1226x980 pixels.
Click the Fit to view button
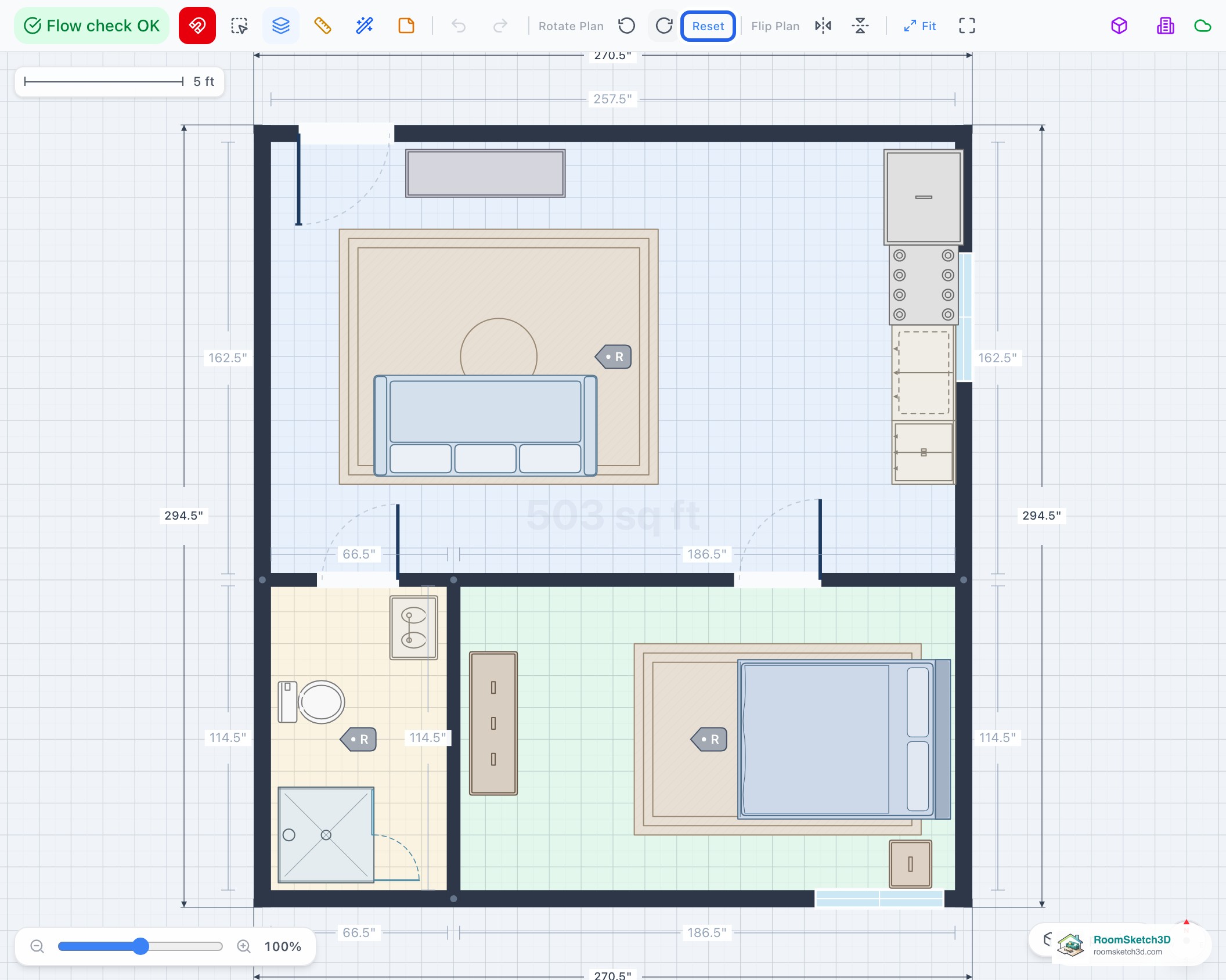(x=920, y=26)
